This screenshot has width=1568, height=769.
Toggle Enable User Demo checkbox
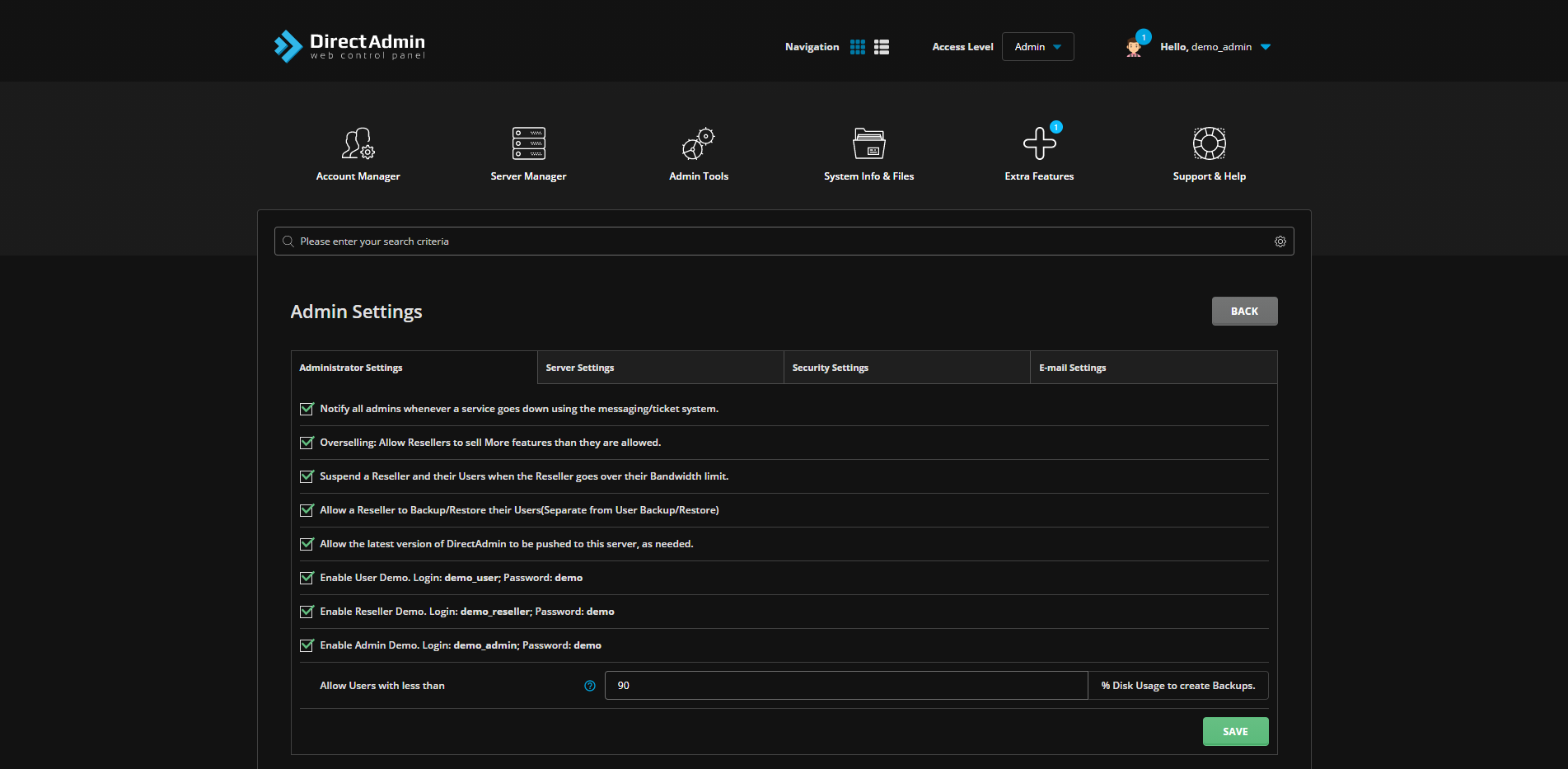[307, 578]
